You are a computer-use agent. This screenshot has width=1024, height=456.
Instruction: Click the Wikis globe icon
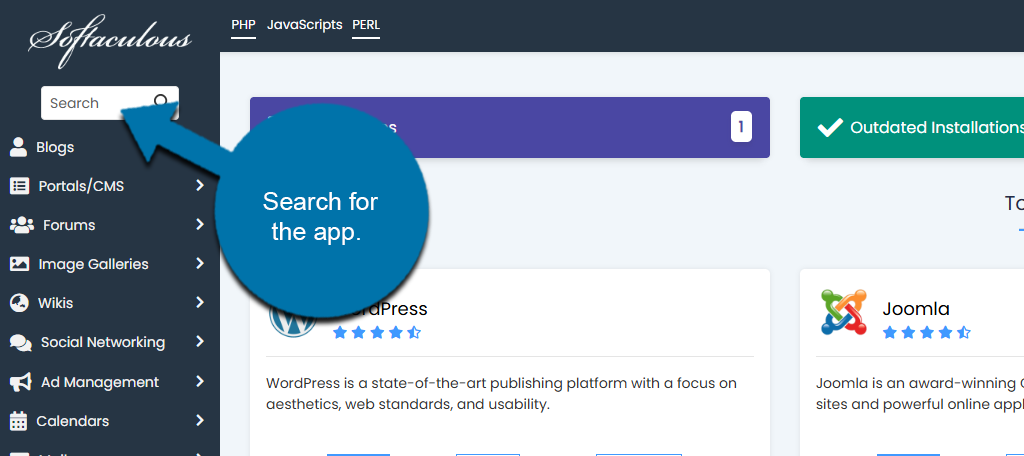tap(18, 303)
